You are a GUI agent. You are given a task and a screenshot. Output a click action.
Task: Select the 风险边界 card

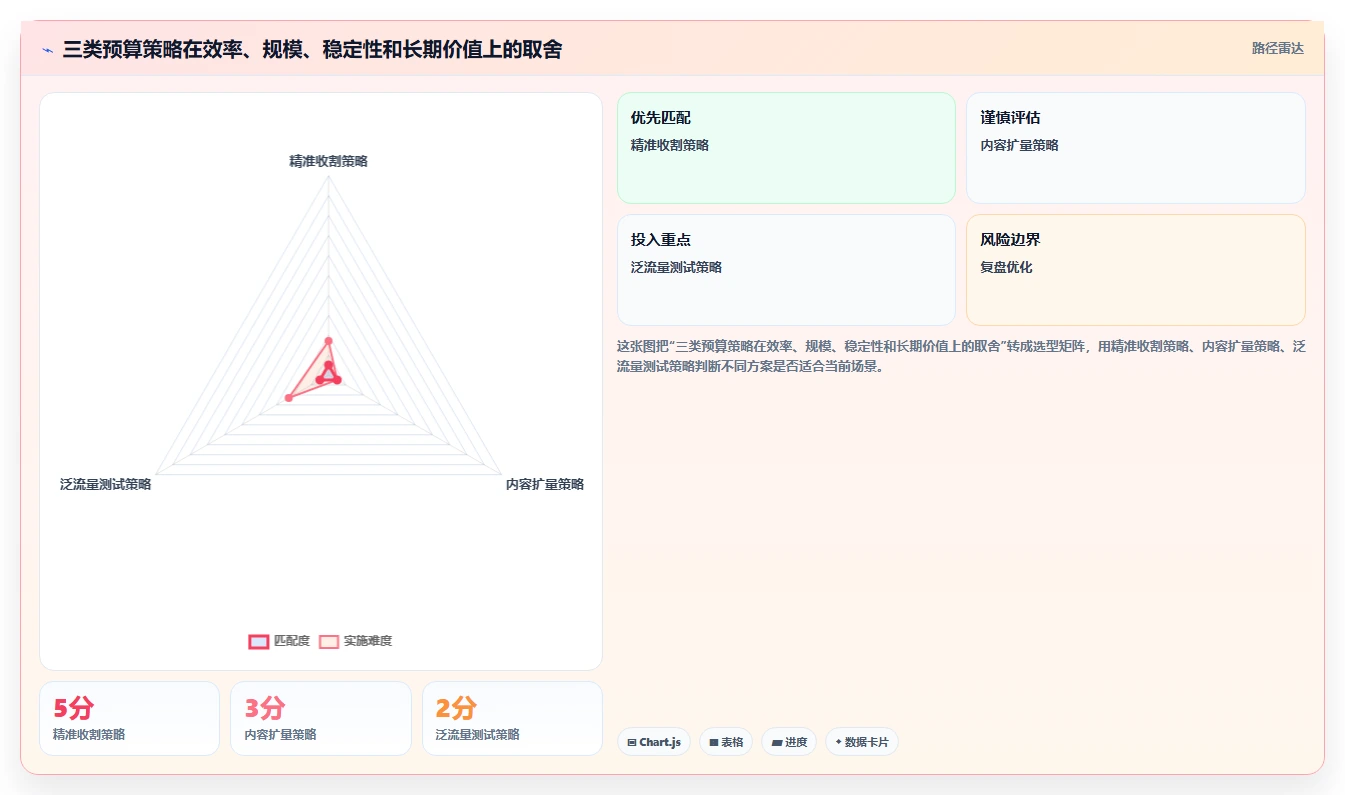tap(1135, 270)
